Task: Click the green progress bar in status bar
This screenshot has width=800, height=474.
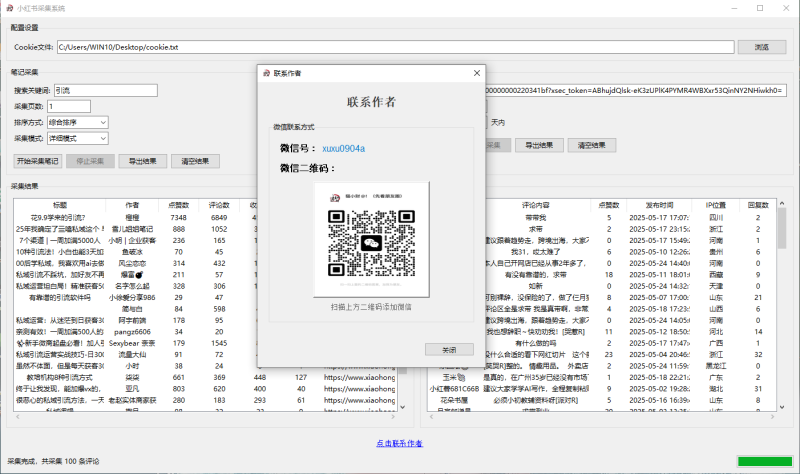Action: [765, 461]
